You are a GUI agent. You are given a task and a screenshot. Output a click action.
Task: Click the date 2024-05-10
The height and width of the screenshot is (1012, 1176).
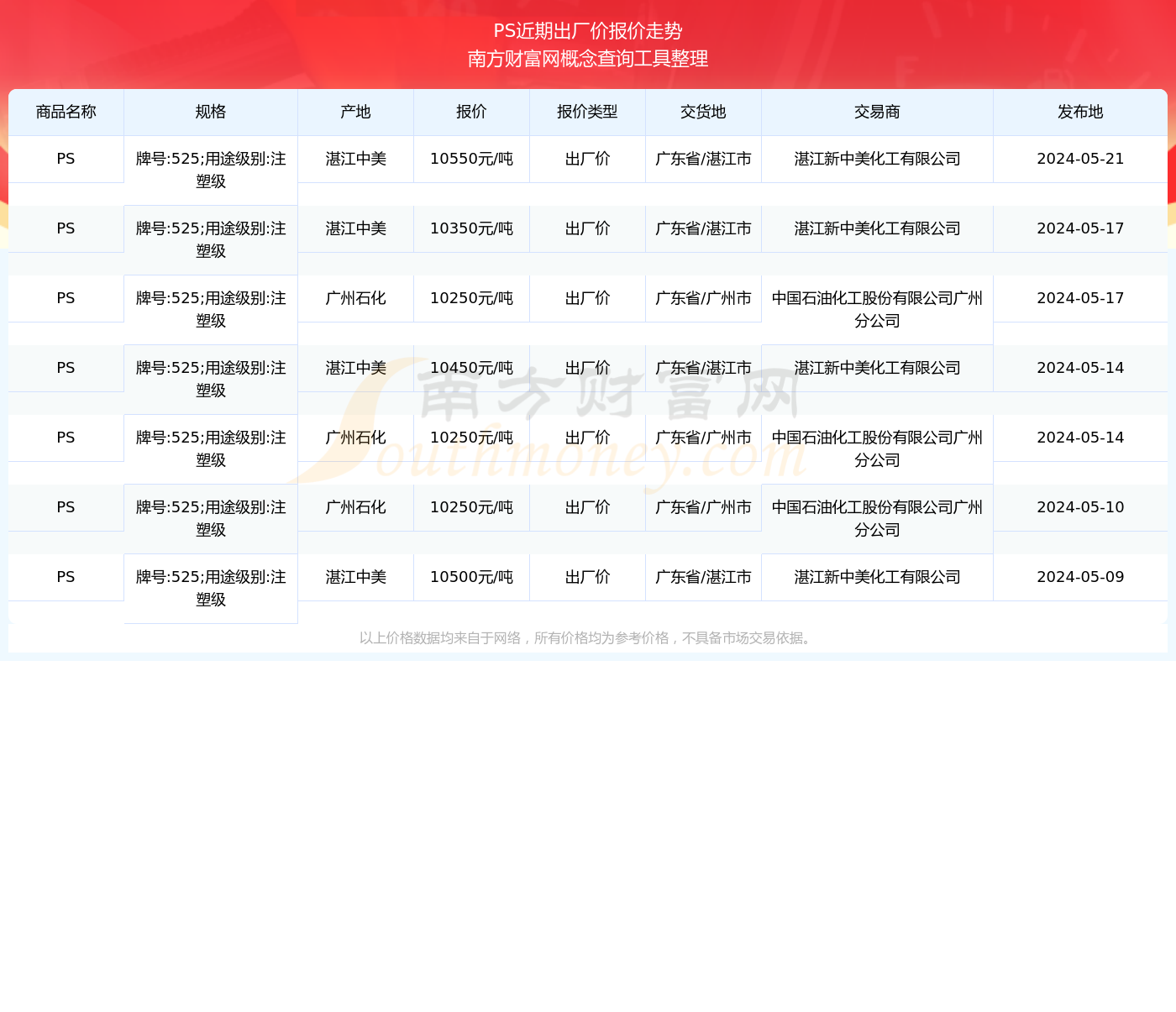1080,507
